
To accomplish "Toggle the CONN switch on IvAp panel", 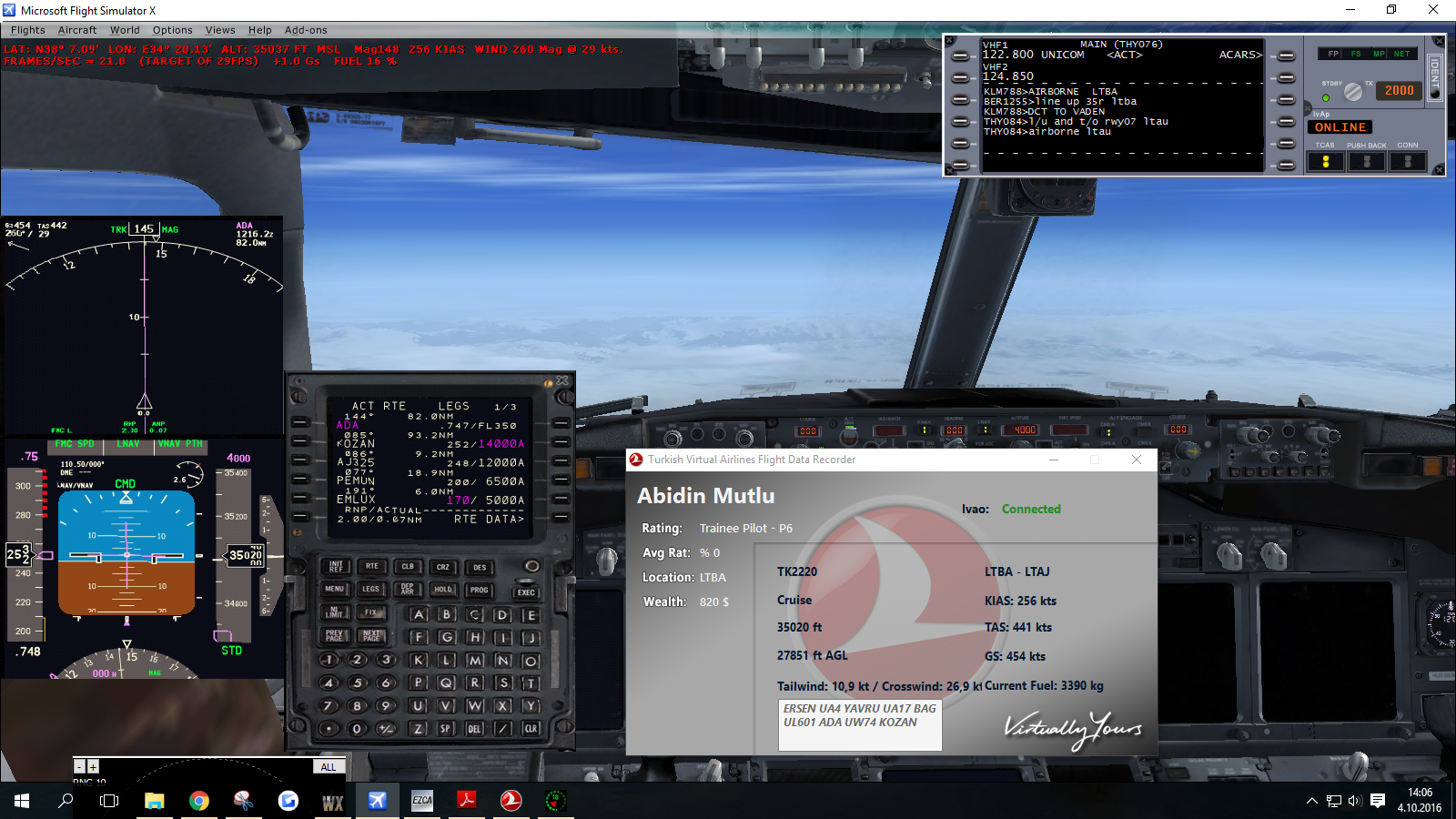I will pos(1408,161).
